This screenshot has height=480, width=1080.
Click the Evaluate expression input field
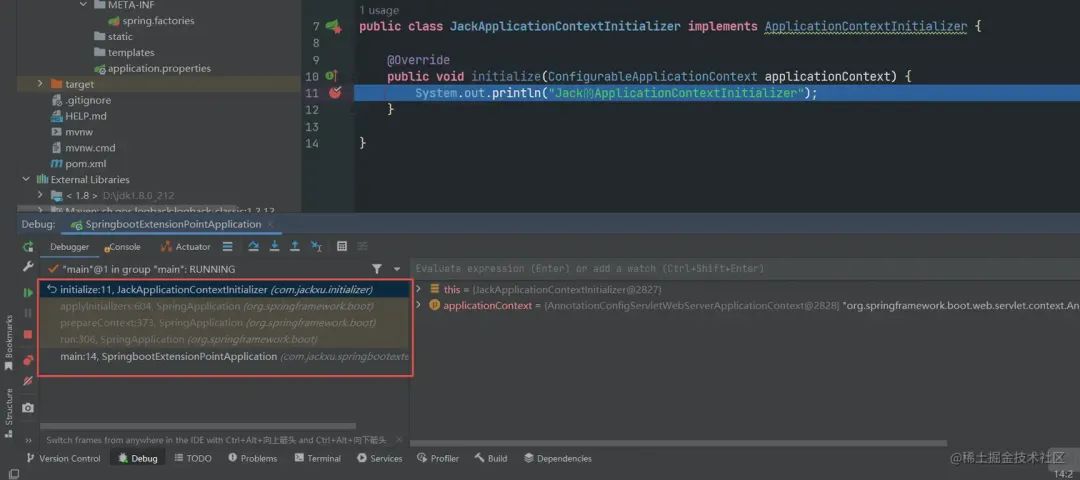pos(745,269)
